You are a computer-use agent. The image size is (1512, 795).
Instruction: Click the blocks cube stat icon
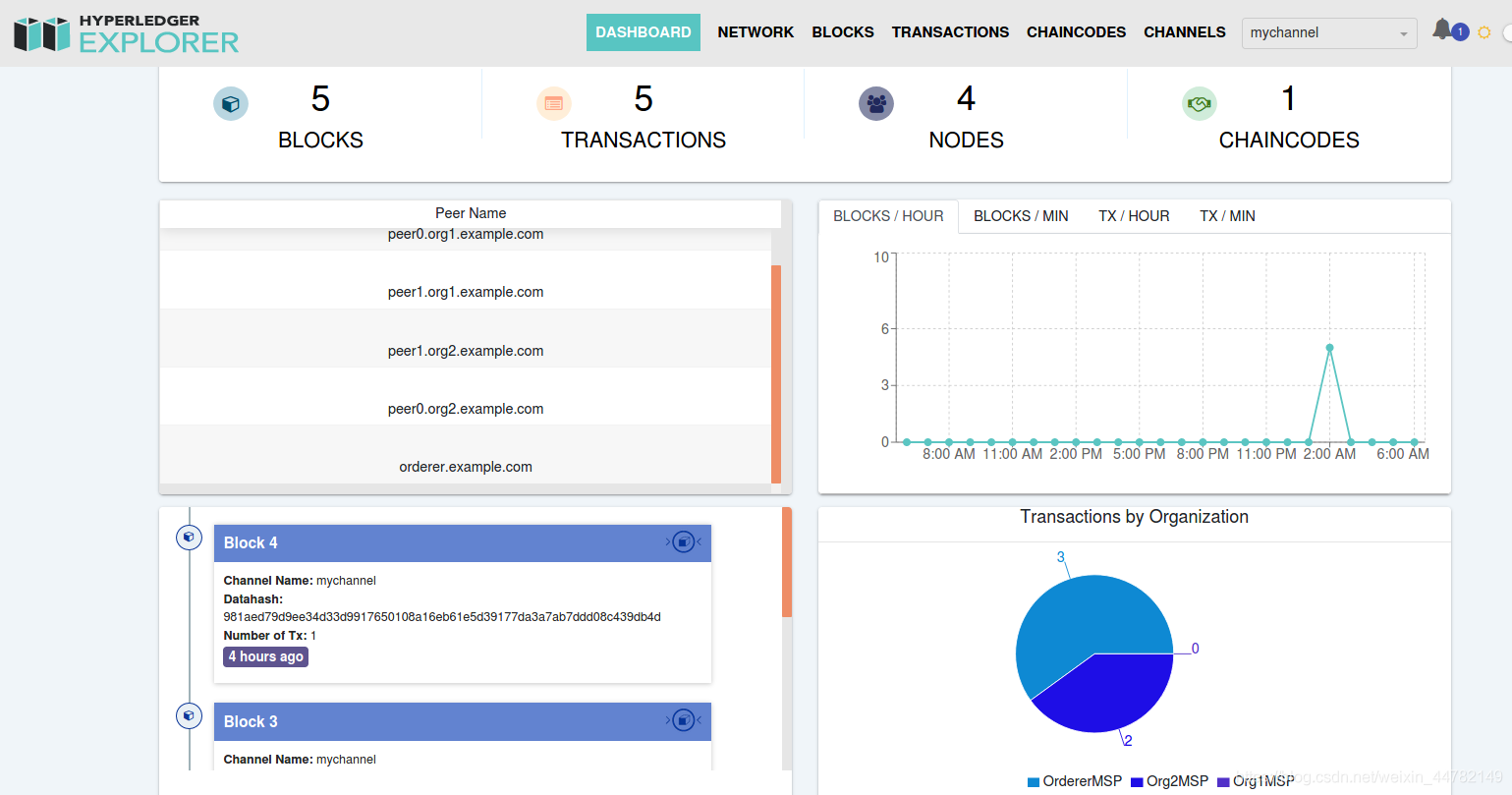(x=231, y=103)
